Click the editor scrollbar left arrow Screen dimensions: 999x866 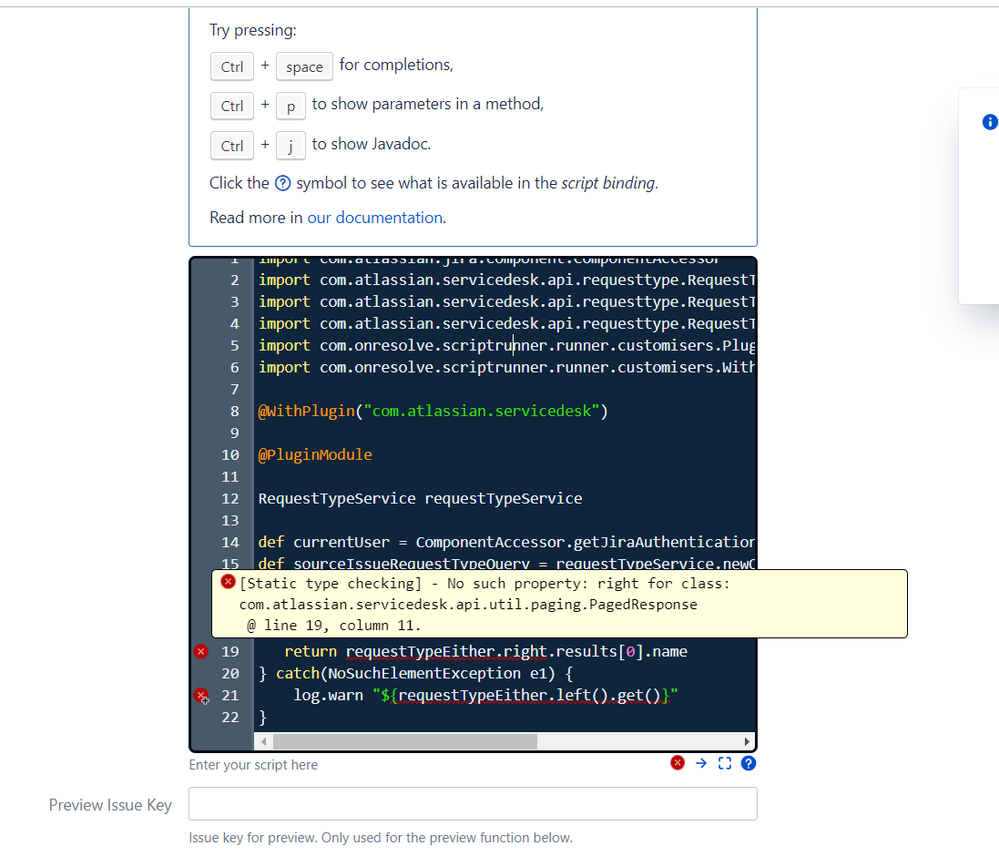coord(263,741)
